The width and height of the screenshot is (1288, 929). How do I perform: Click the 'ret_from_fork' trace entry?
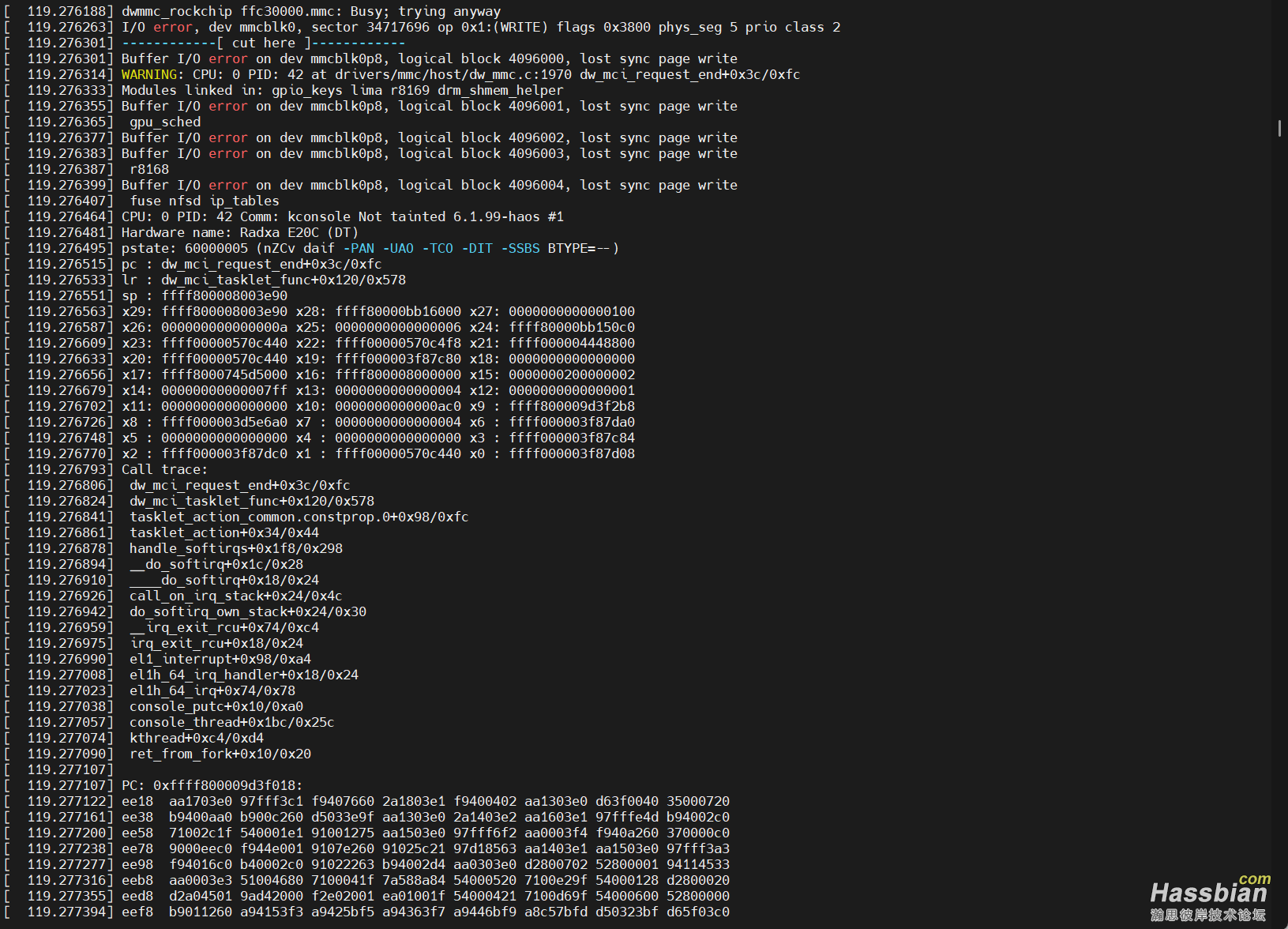click(220, 754)
